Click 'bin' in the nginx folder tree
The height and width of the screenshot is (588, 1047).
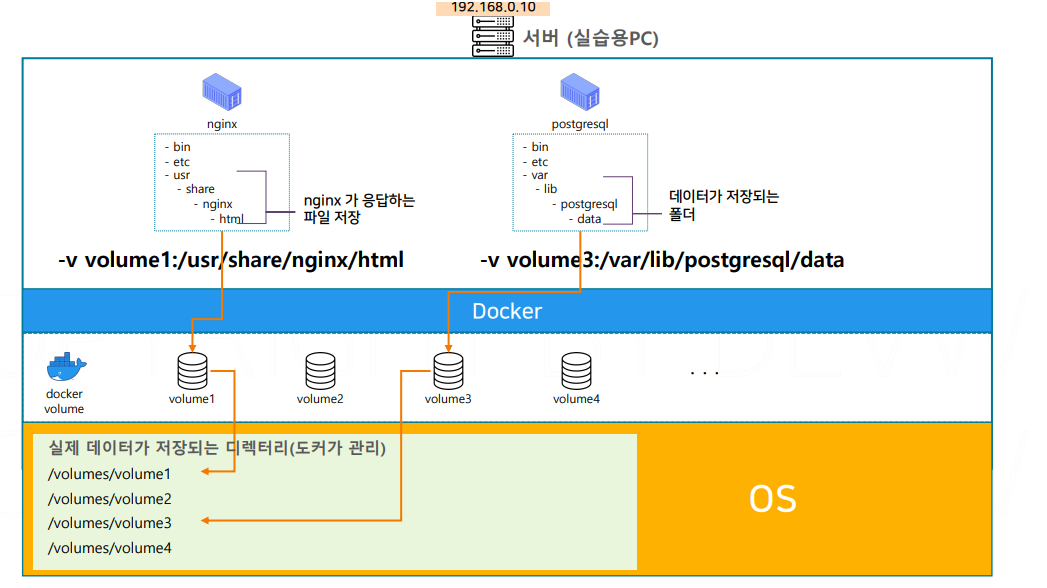pyautogui.click(x=182, y=147)
